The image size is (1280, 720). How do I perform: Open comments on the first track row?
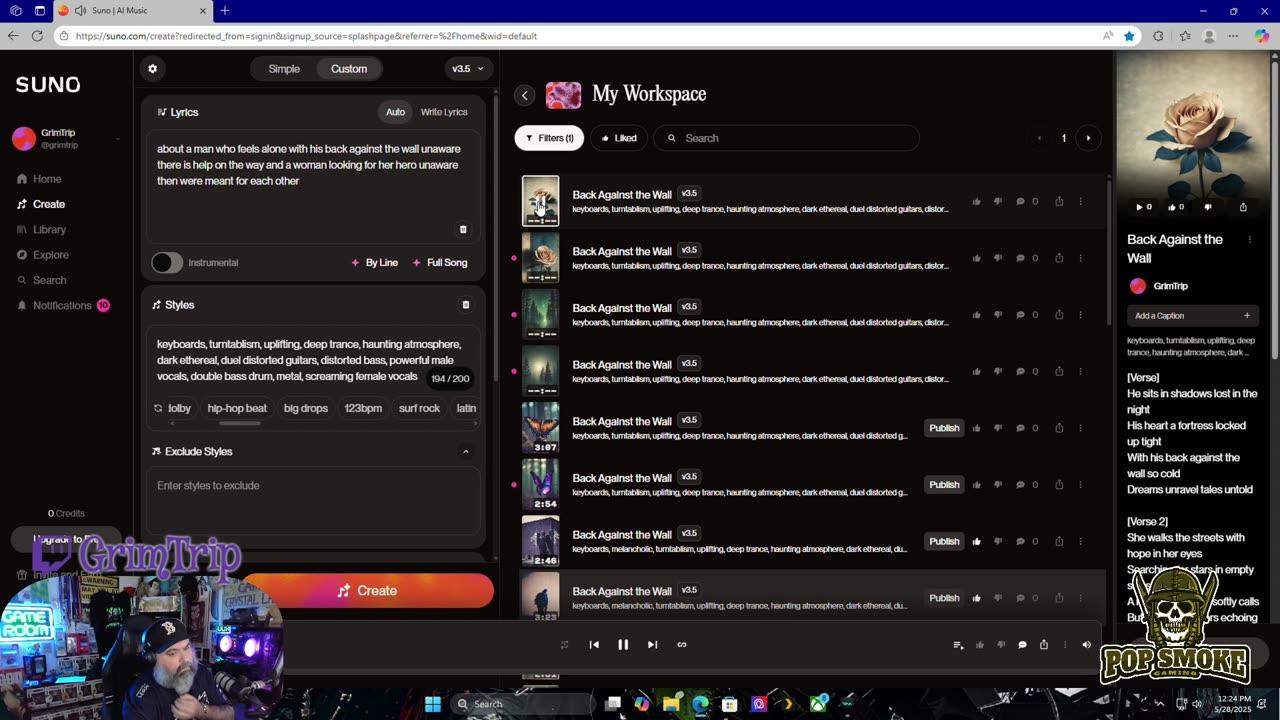(x=1020, y=201)
